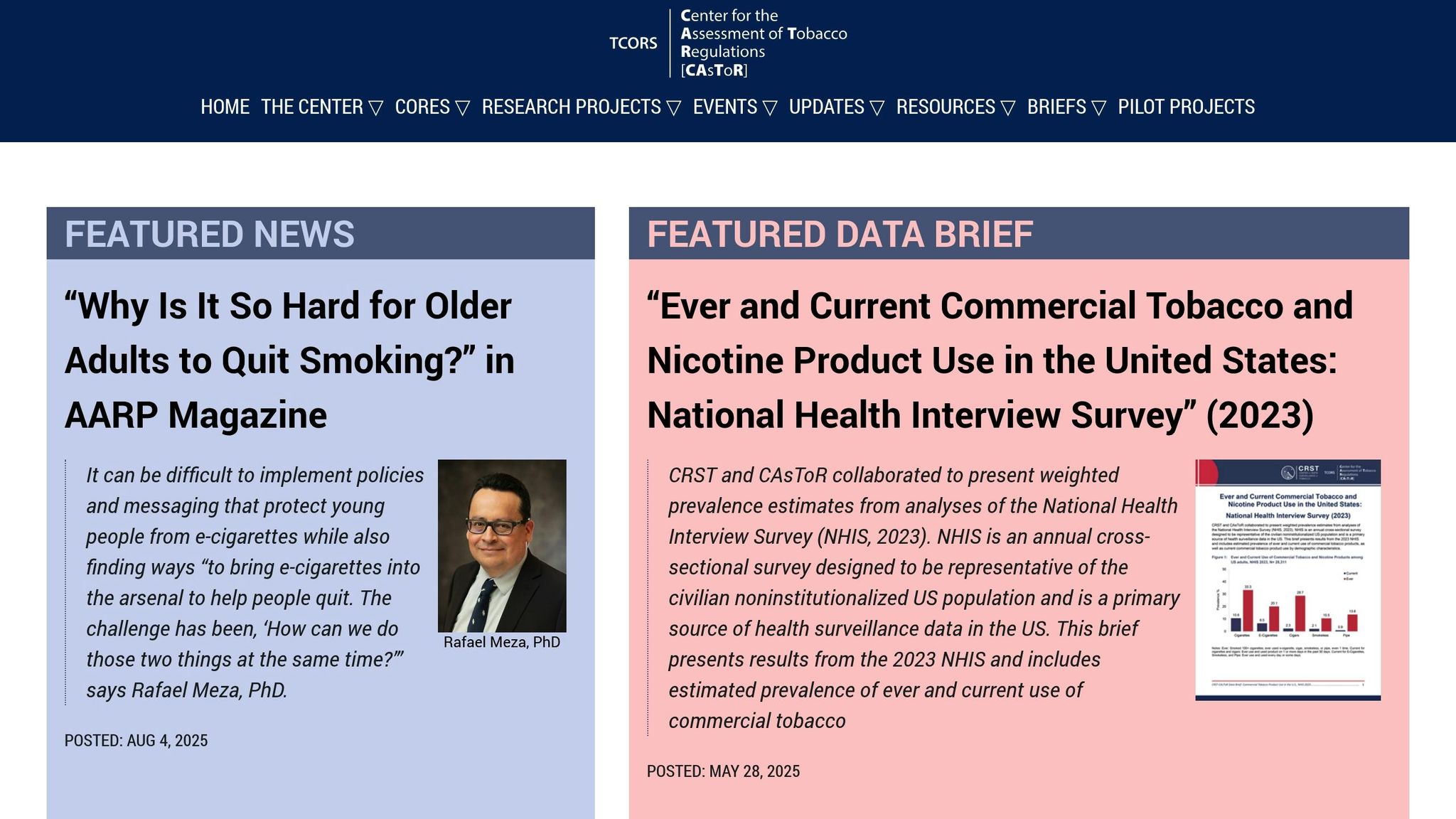
Task: Open the data brief PDF thumbnail
Action: (x=1288, y=579)
